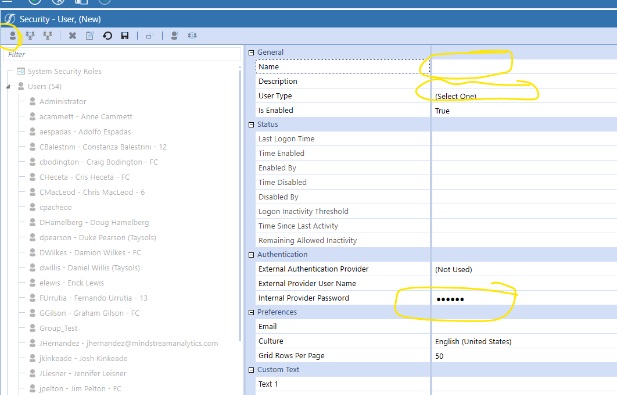The height and width of the screenshot is (395, 617).
Task: Click the Internal Provider Password field
Action: (524, 298)
